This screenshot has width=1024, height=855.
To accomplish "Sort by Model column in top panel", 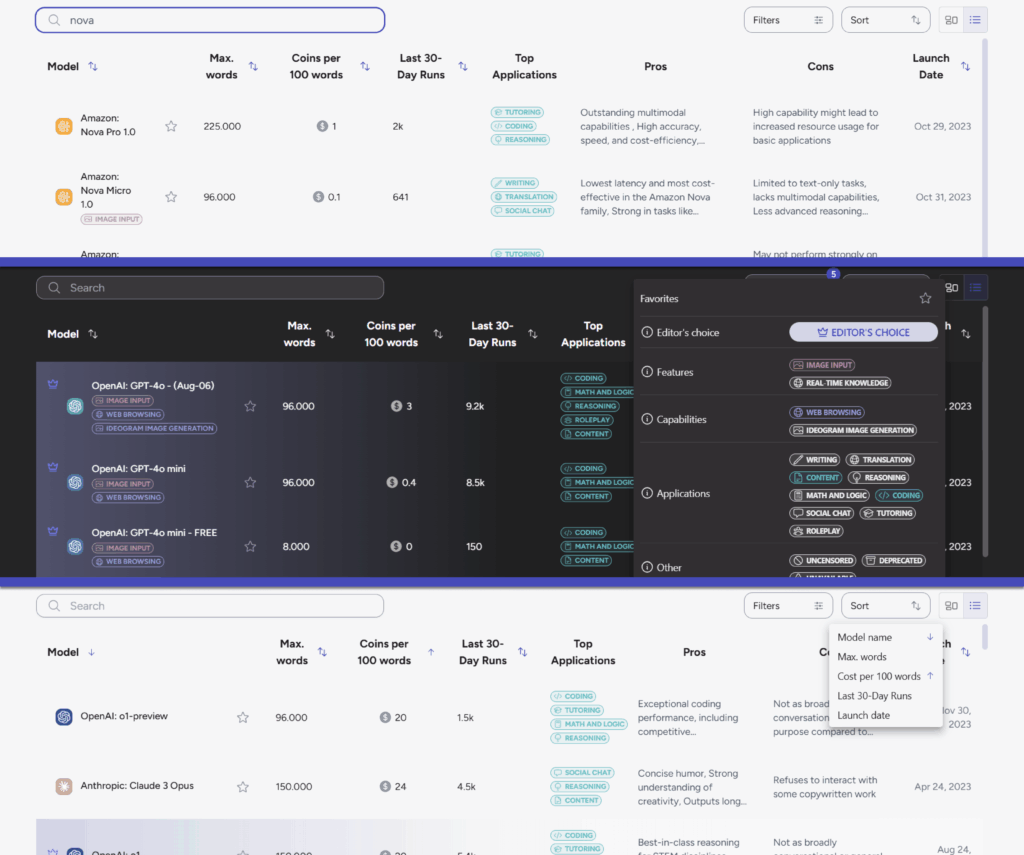I will coord(93,66).
